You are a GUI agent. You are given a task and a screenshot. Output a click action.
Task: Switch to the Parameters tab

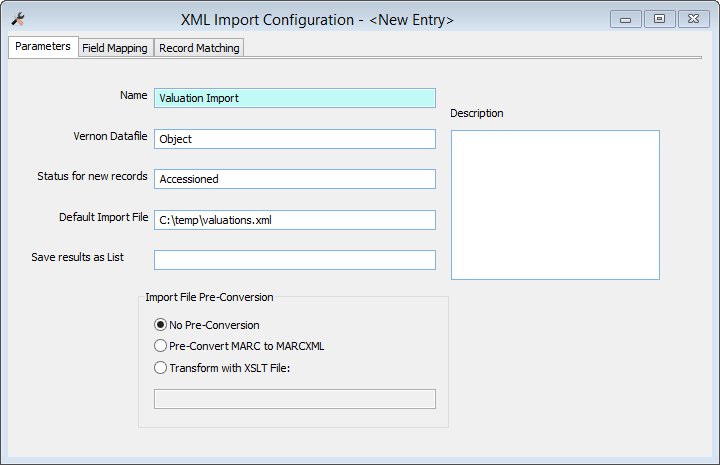tap(43, 47)
